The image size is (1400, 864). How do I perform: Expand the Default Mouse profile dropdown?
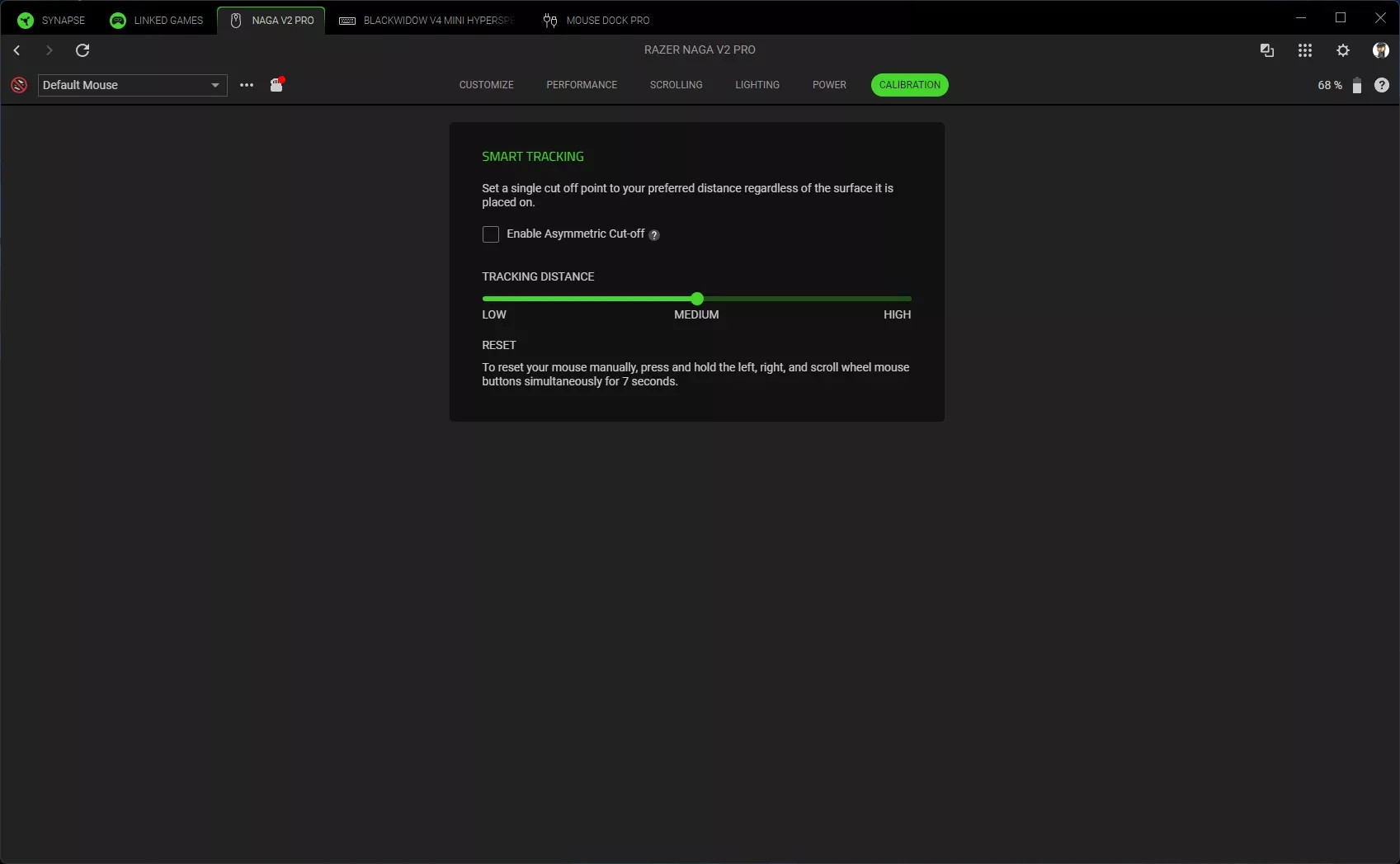133,85
